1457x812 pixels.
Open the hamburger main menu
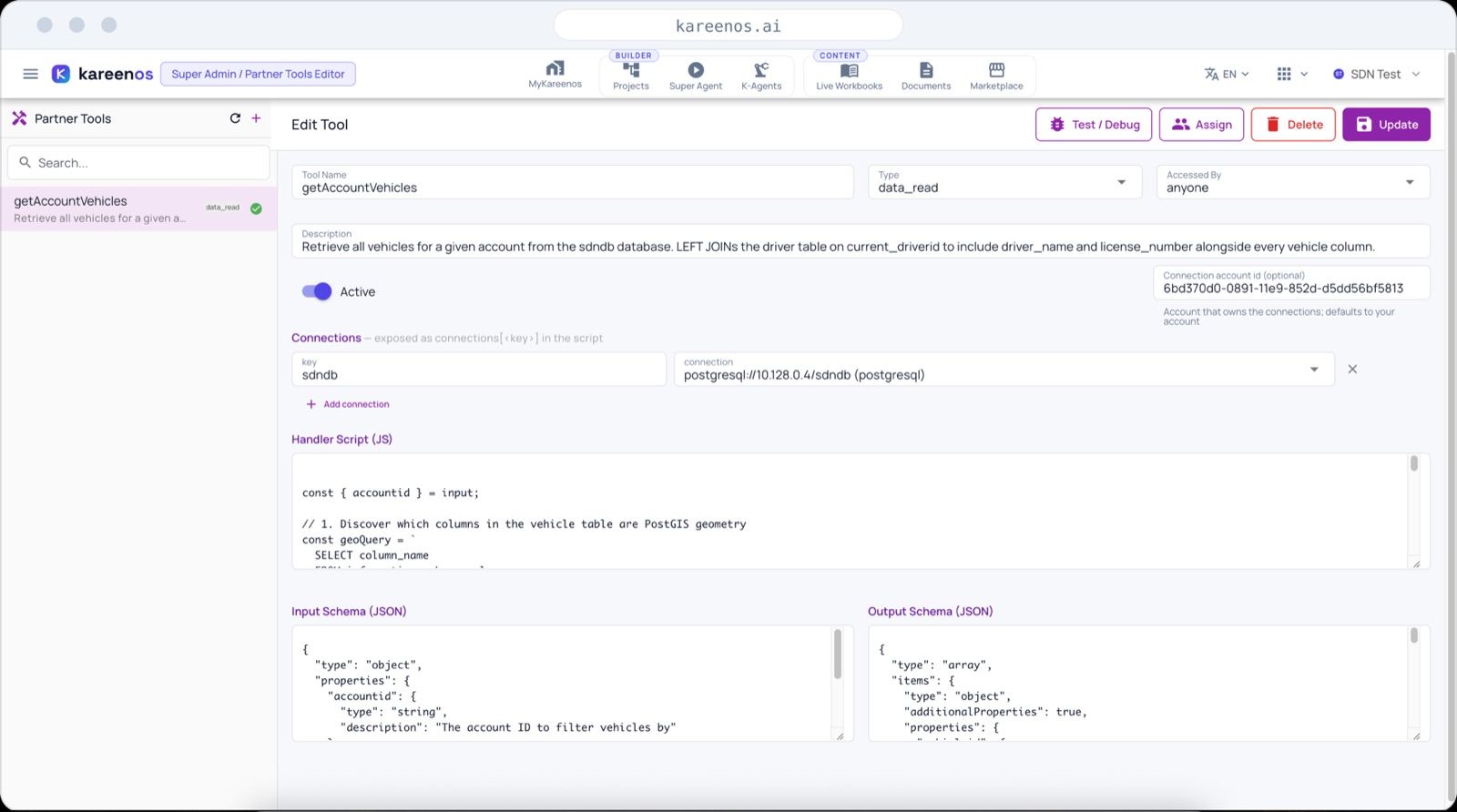coord(30,74)
